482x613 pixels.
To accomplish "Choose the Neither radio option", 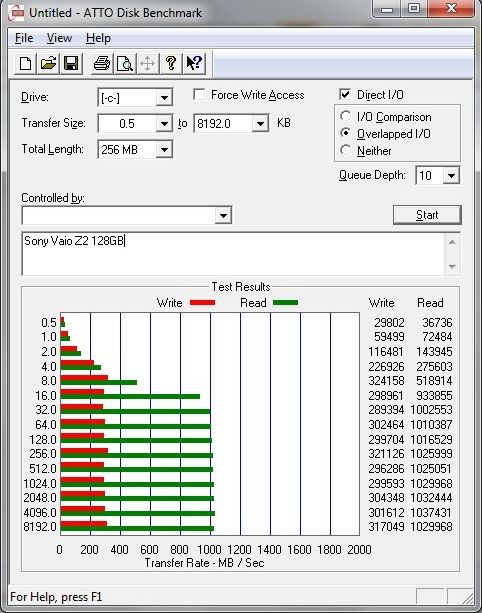I will click(346, 150).
